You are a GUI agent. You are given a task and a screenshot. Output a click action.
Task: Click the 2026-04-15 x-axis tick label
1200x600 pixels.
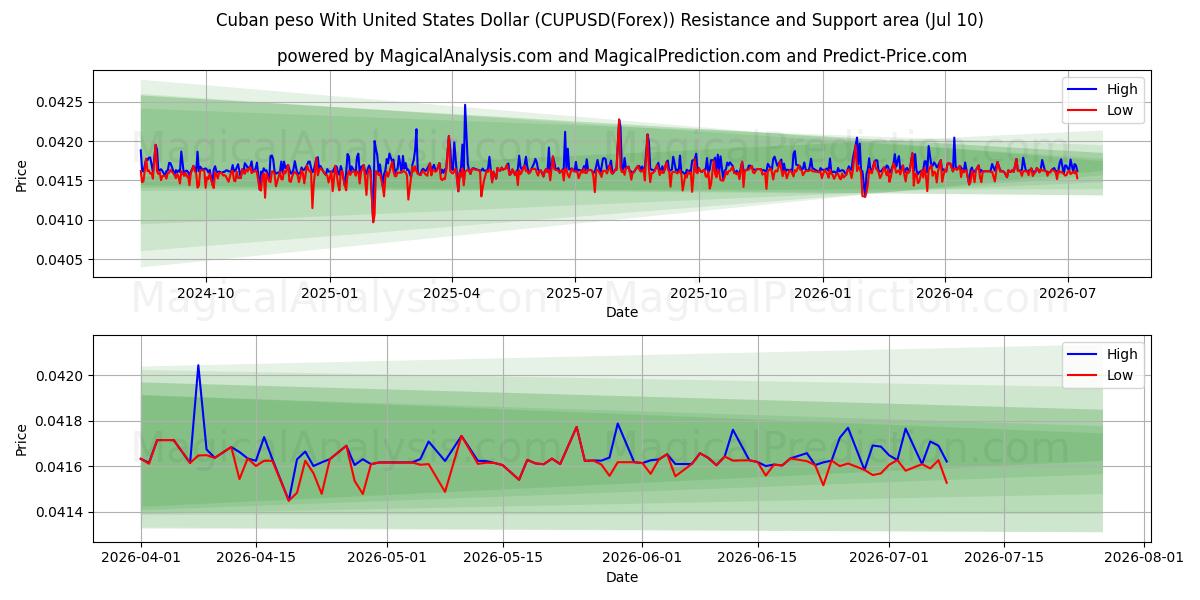point(256,558)
